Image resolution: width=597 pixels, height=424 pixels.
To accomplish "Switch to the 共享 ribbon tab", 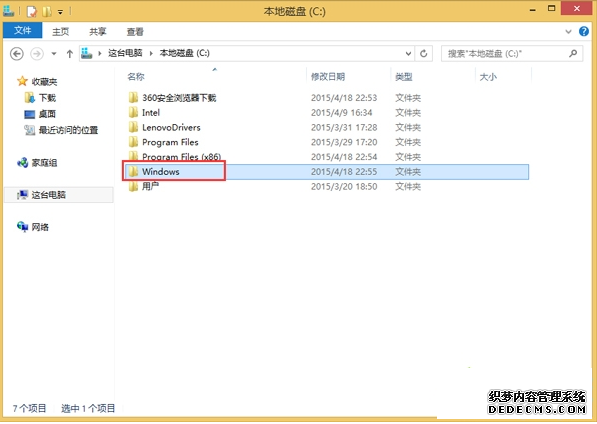I will click(97, 32).
